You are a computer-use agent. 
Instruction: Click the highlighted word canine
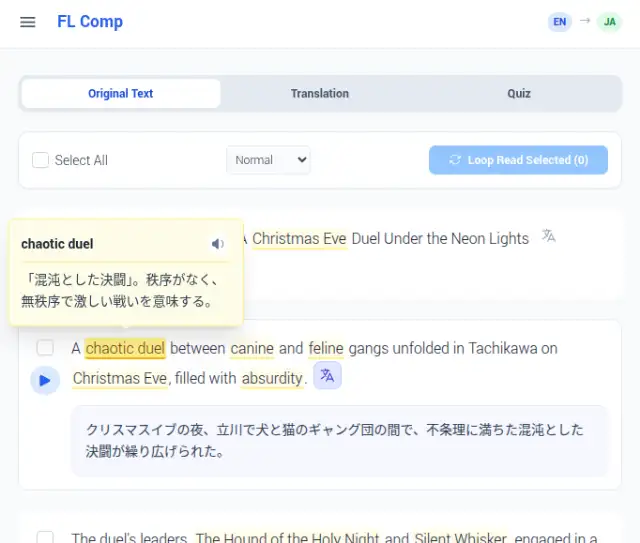pos(252,349)
